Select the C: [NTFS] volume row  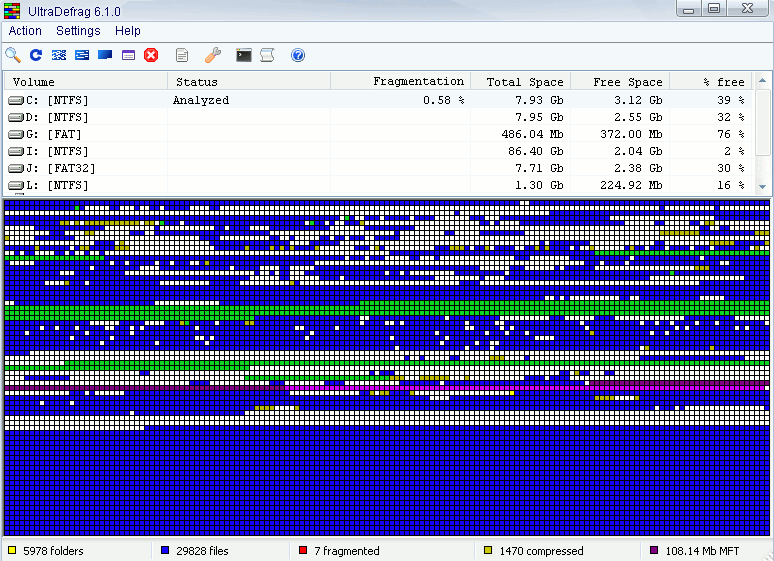point(378,100)
